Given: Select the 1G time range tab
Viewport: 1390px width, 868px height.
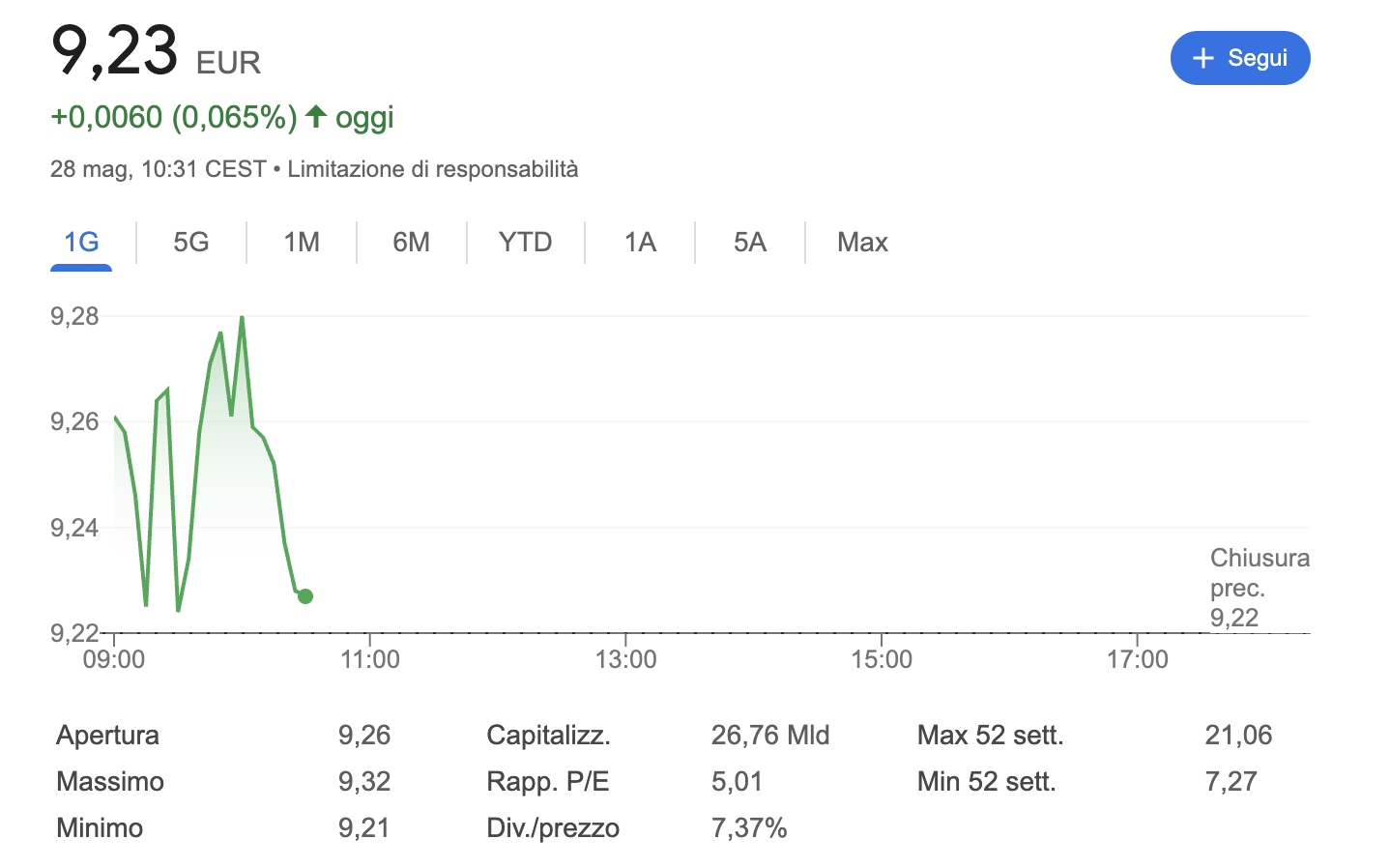Looking at the screenshot, I should pyautogui.click(x=81, y=242).
